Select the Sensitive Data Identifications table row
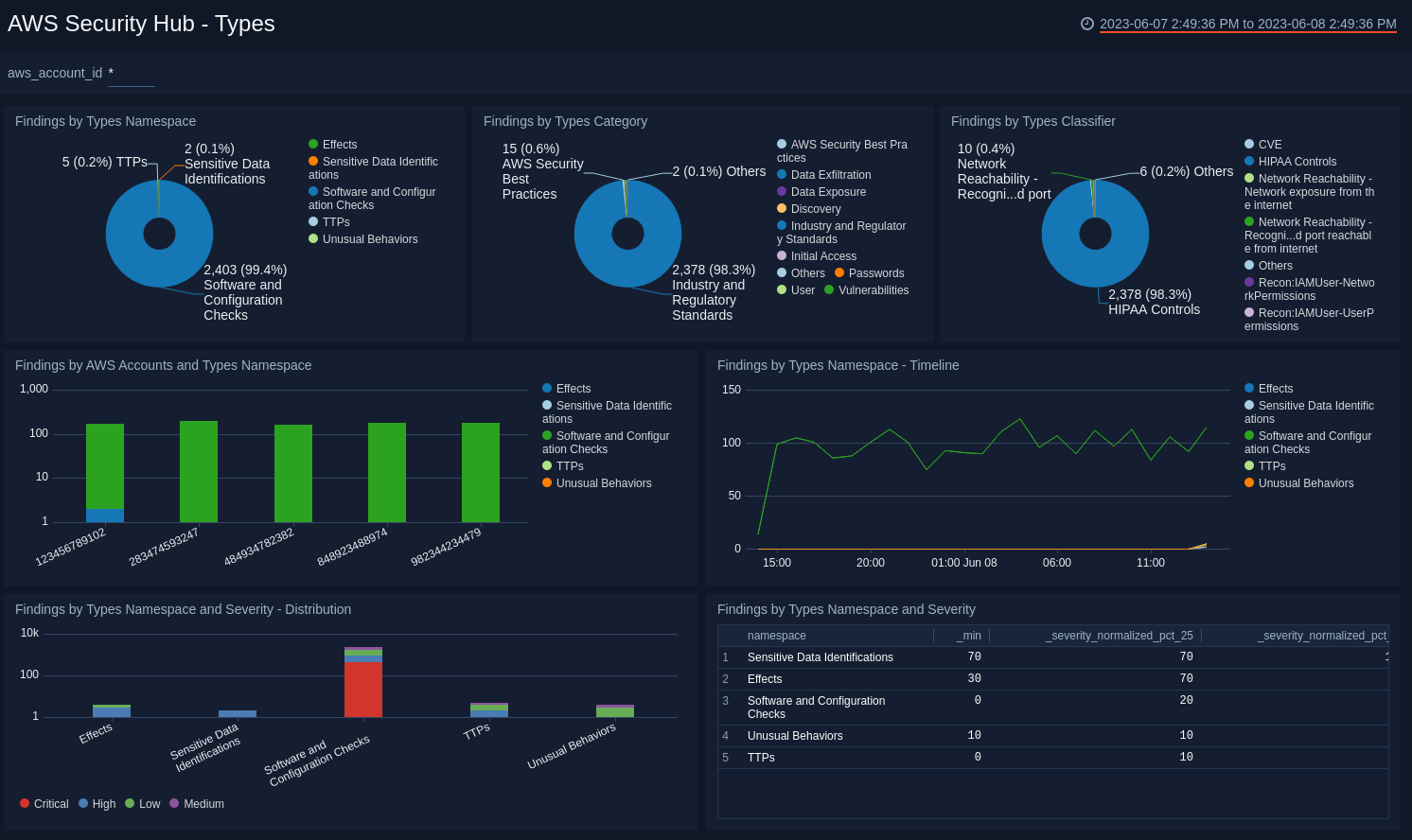Viewport: 1412px width, 840px height. [1053, 657]
